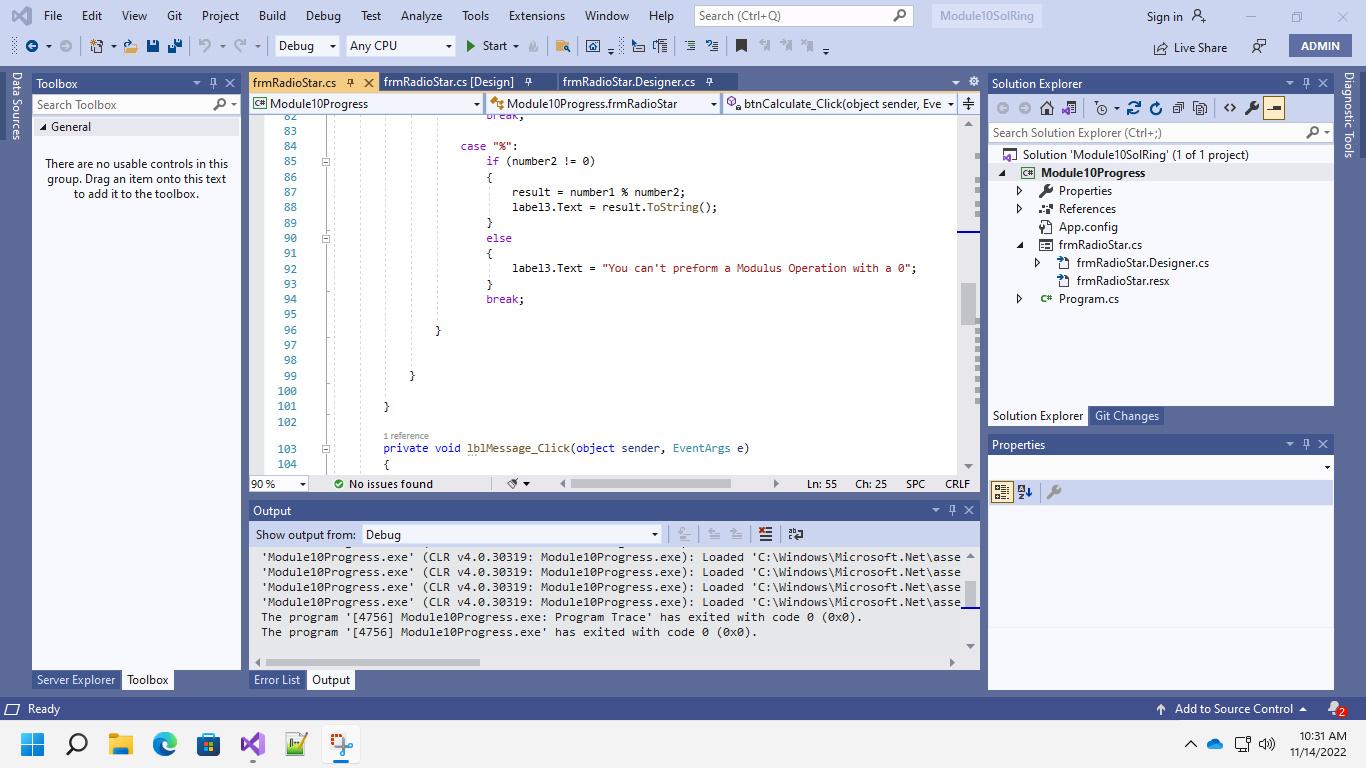
Task: Click Sign in at top right
Action: coord(1176,16)
